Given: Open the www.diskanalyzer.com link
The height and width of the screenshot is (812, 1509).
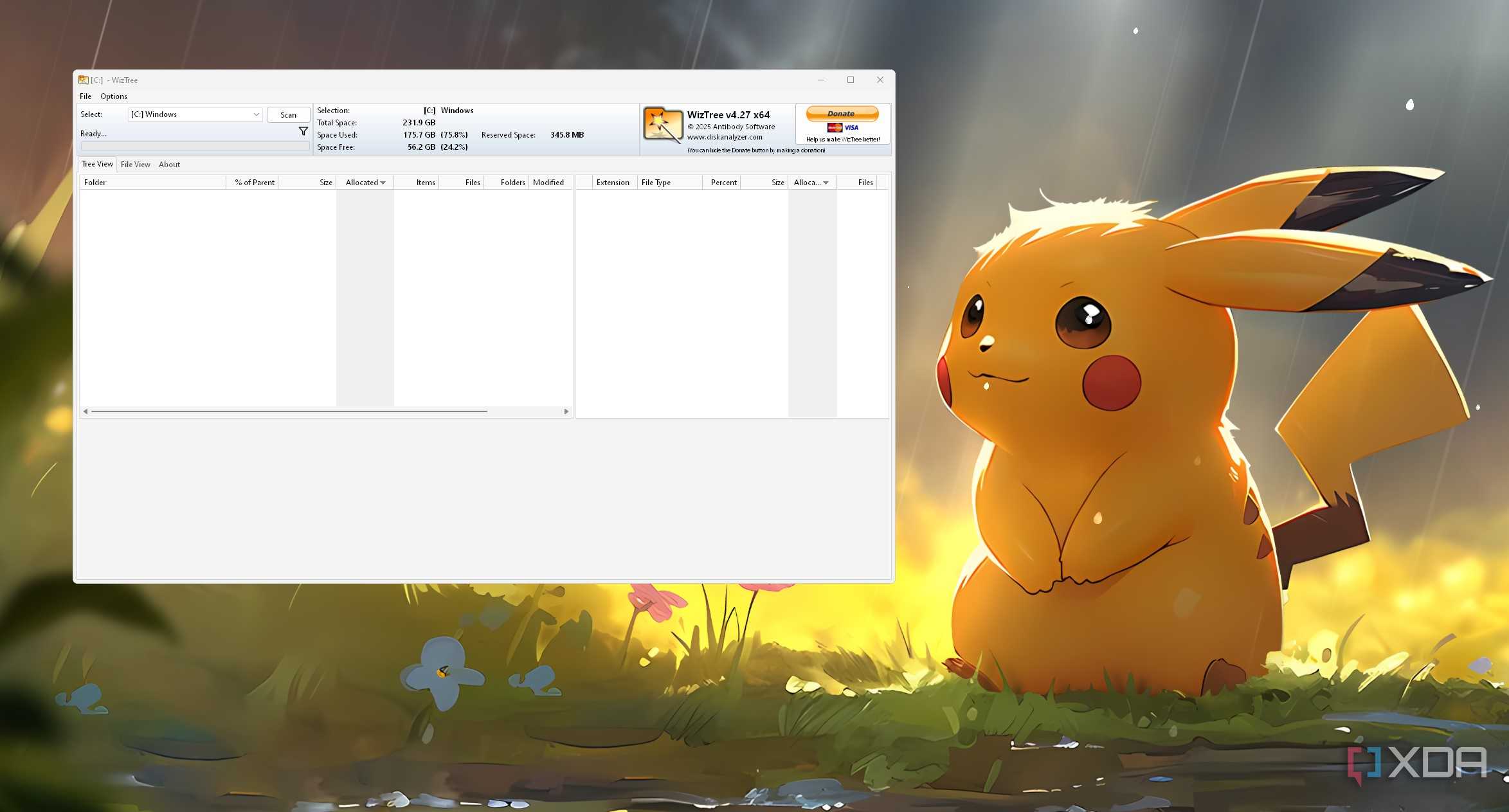Looking at the screenshot, I should pos(725,137).
